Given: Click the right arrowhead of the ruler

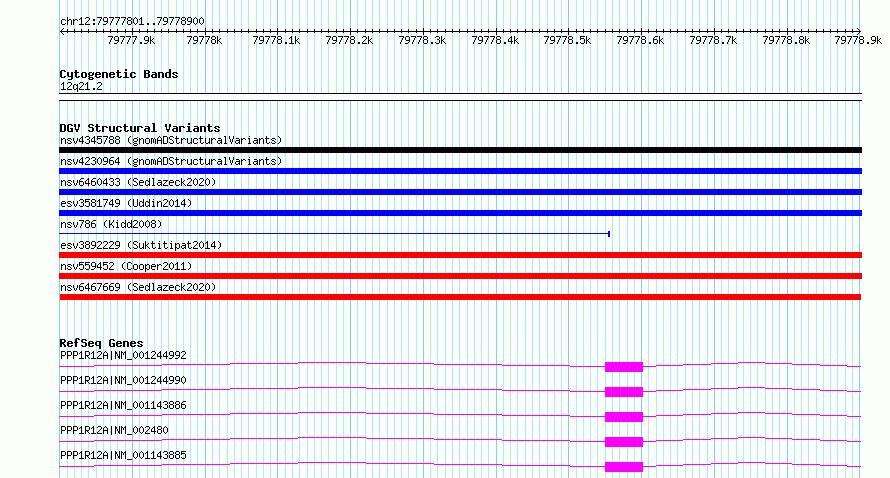Looking at the screenshot, I should [x=859, y=31].
